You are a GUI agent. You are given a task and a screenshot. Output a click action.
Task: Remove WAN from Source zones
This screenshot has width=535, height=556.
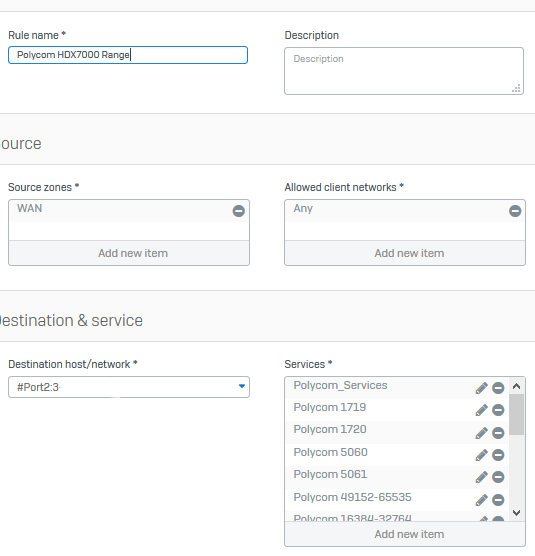tap(239, 211)
